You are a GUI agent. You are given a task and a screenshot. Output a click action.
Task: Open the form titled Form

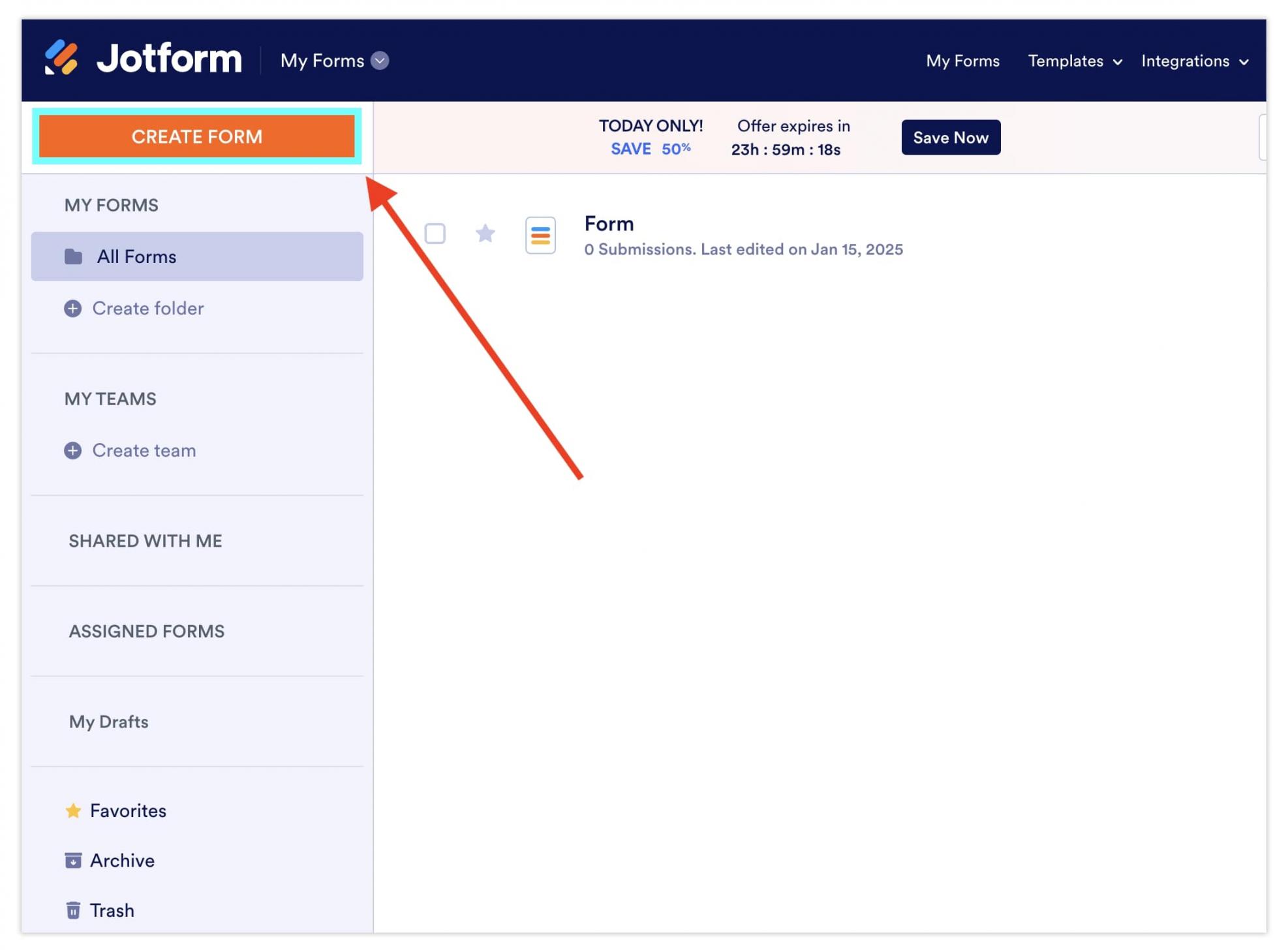[x=608, y=224]
